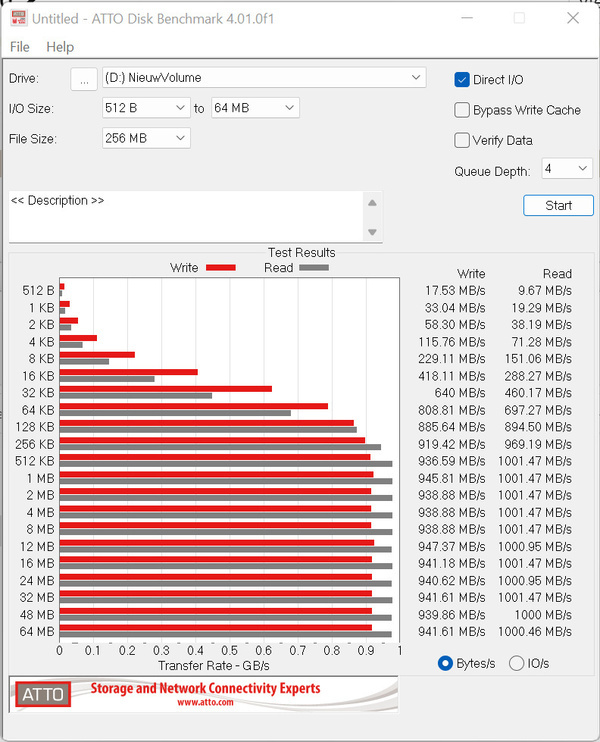
Task: Click the Transfer Rate - GB/s axis label
Action: 214,666
